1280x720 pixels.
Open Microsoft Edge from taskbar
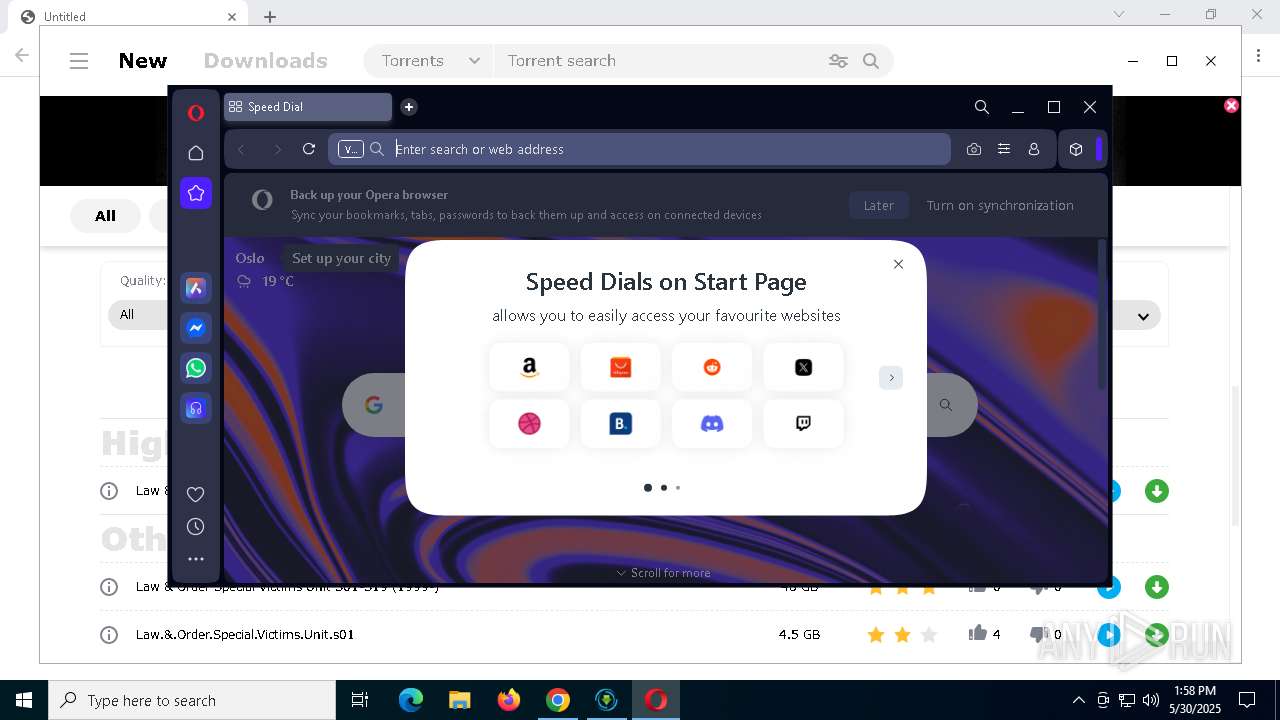tap(411, 700)
